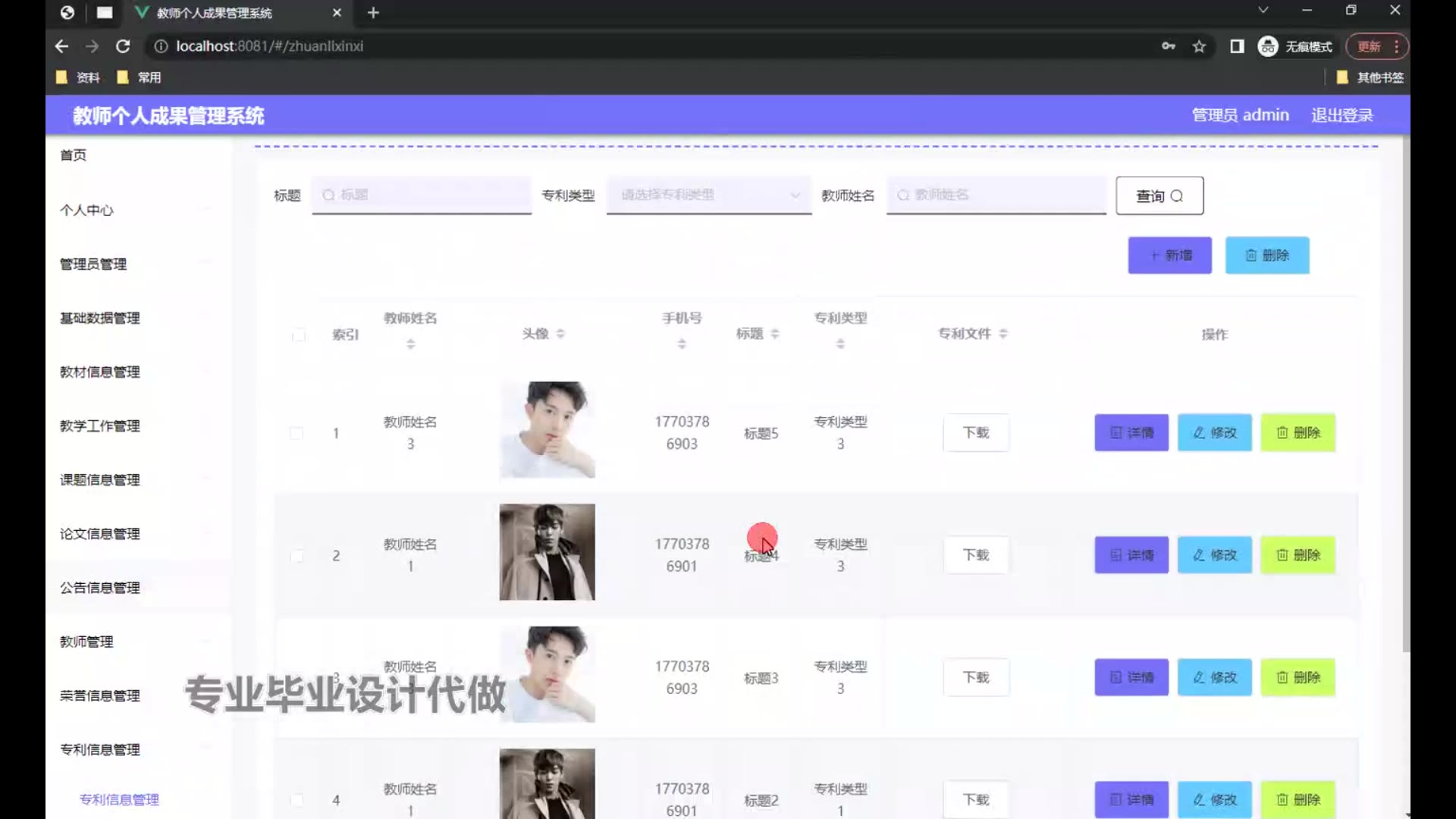Go back using the browser back arrow
This screenshot has height=819, width=1456.
click(x=61, y=46)
